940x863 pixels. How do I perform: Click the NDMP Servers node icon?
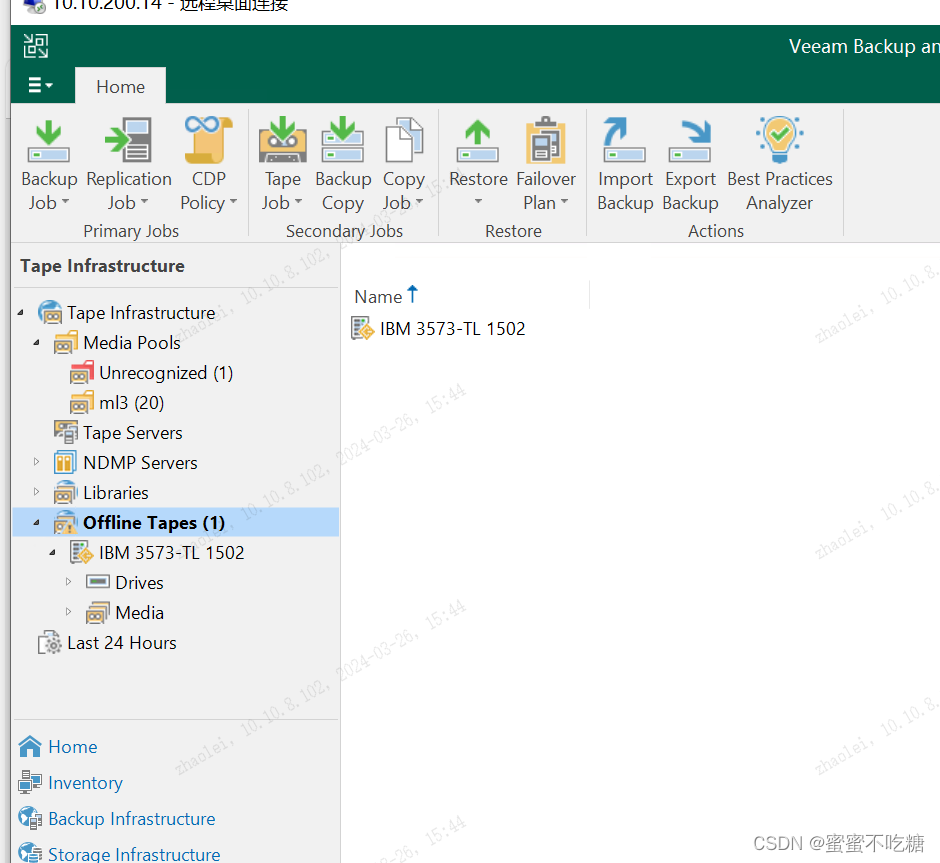pyautogui.click(x=65, y=462)
